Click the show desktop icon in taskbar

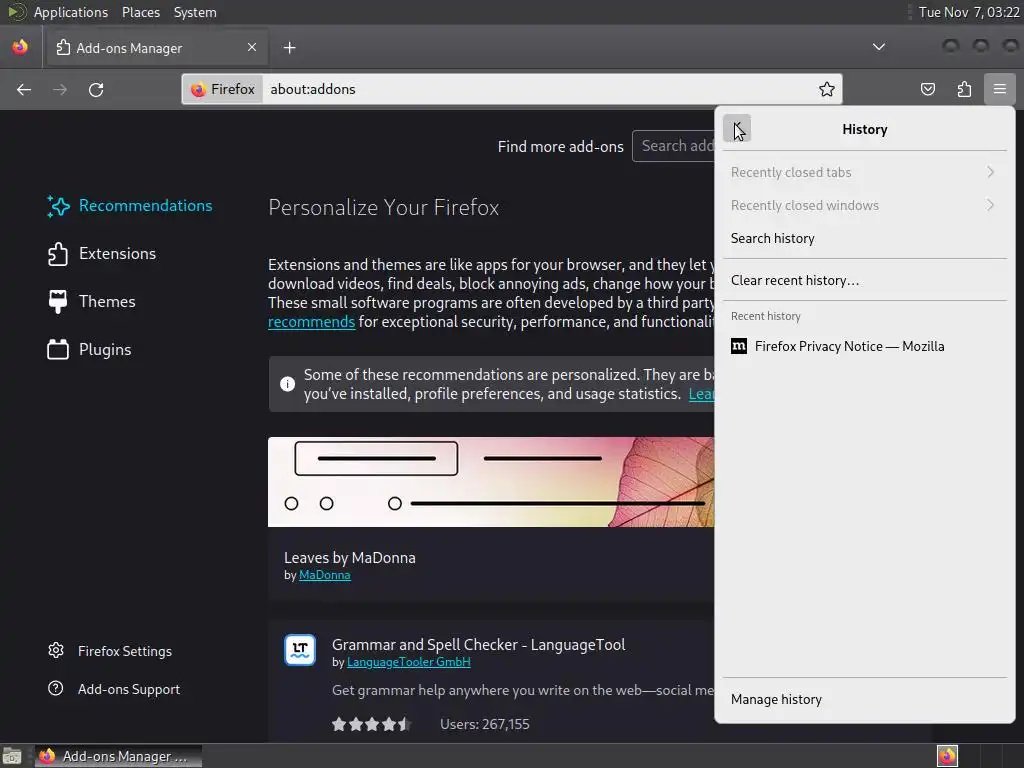point(12,756)
